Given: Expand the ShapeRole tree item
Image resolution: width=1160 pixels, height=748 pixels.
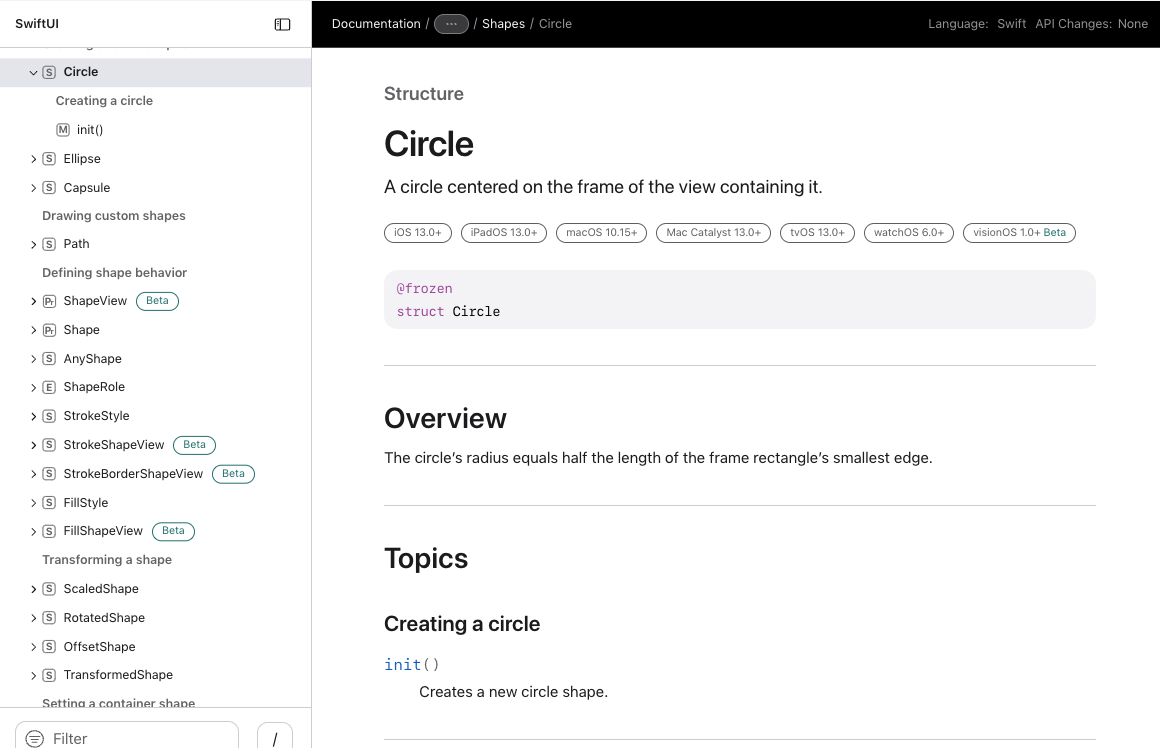Looking at the screenshot, I should click(33, 387).
